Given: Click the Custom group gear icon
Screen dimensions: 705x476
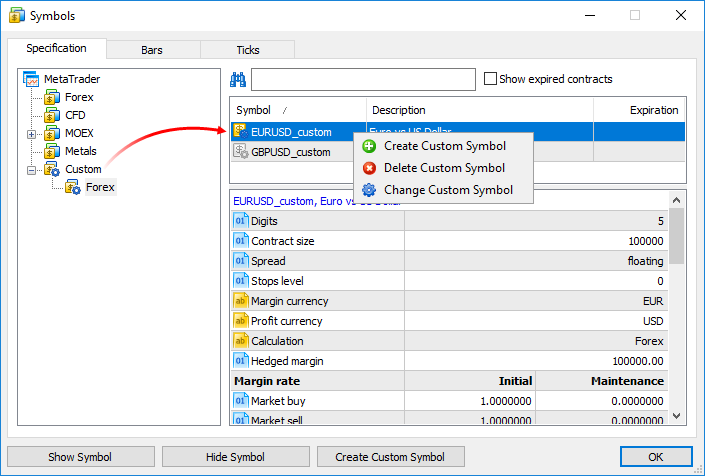Looking at the screenshot, I should [x=52, y=169].
